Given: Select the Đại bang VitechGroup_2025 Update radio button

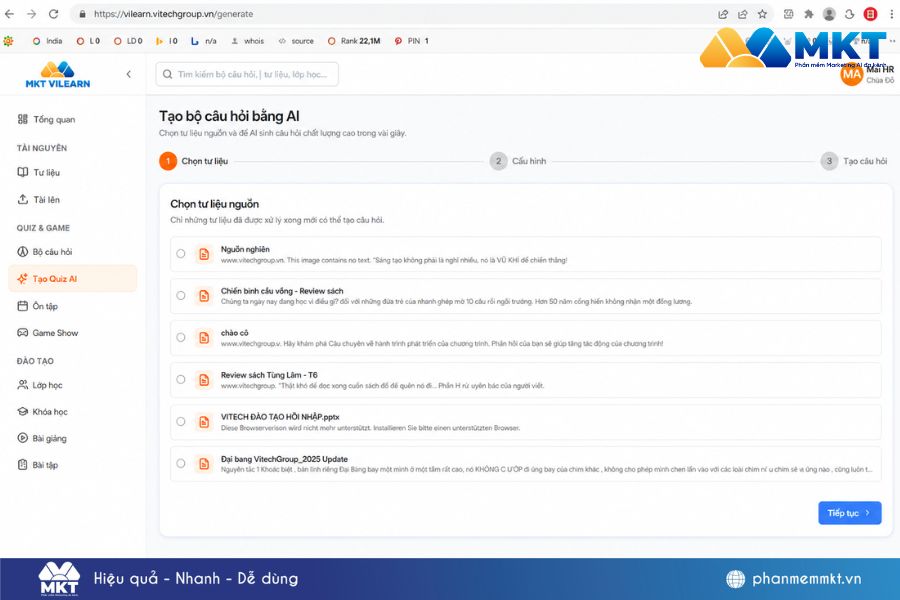Looking at the screenshot, I should 181,463.
